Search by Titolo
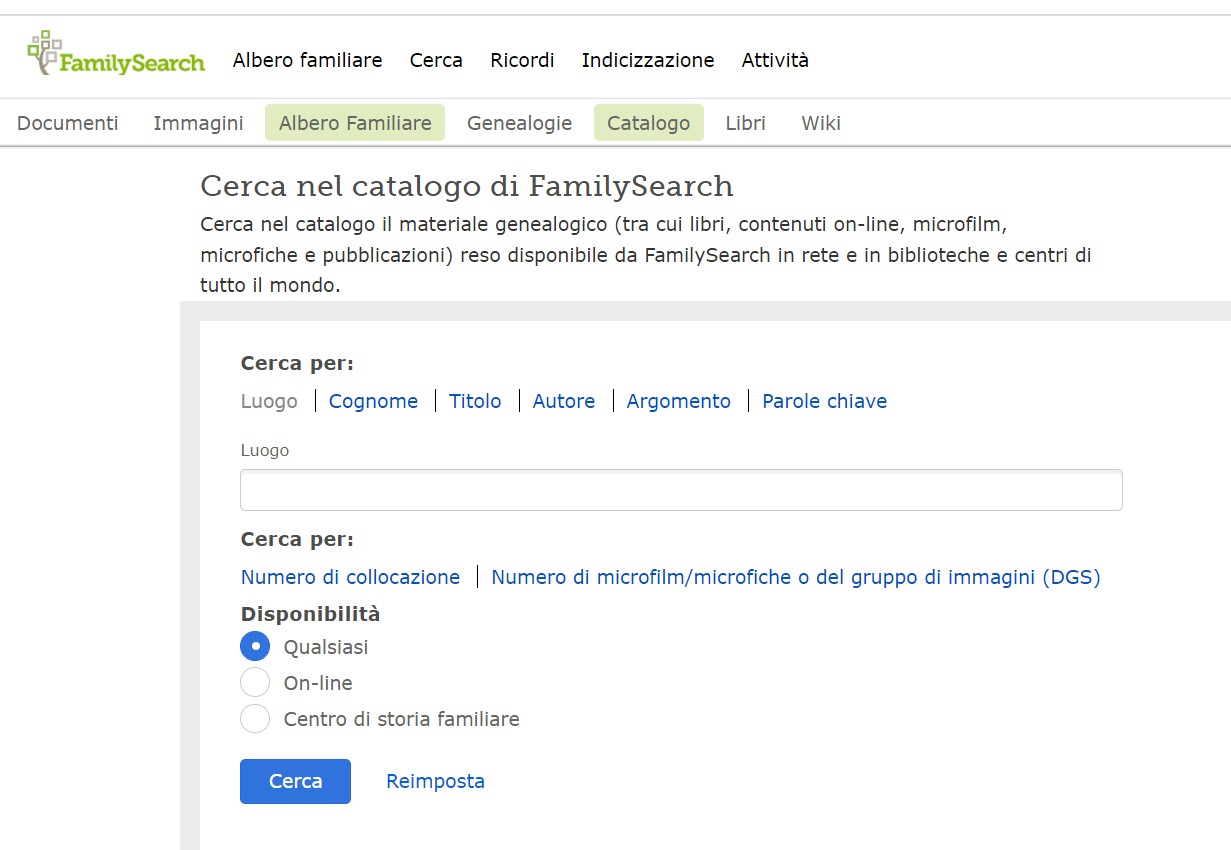Viewport: 1231px width, 850px height. point(475,401)
